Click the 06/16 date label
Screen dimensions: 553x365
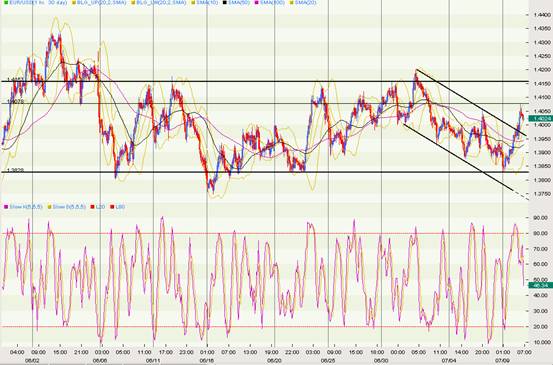[x=207, y=360]
